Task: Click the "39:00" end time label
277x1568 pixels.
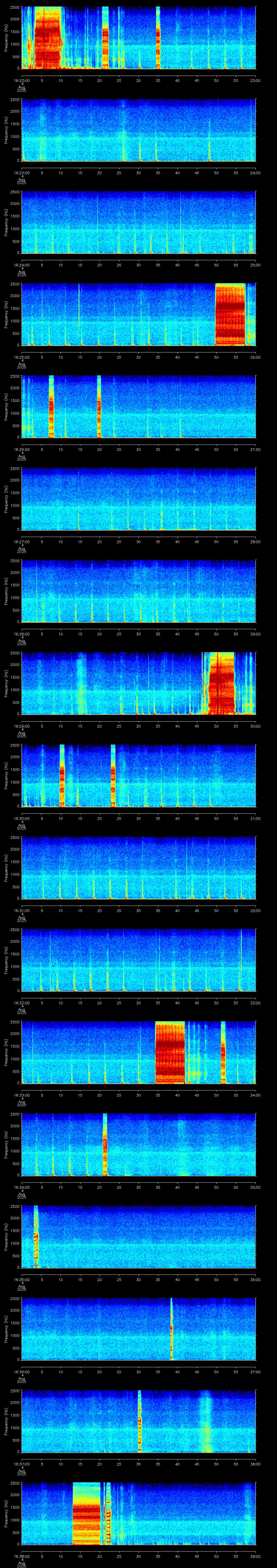Action: point(255,1556)
